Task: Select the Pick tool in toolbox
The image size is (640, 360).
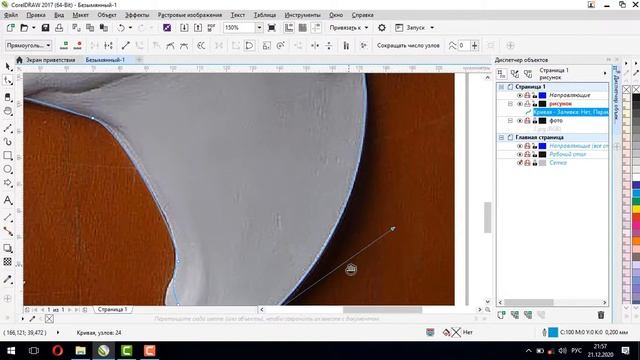Action: pos(8,66)
